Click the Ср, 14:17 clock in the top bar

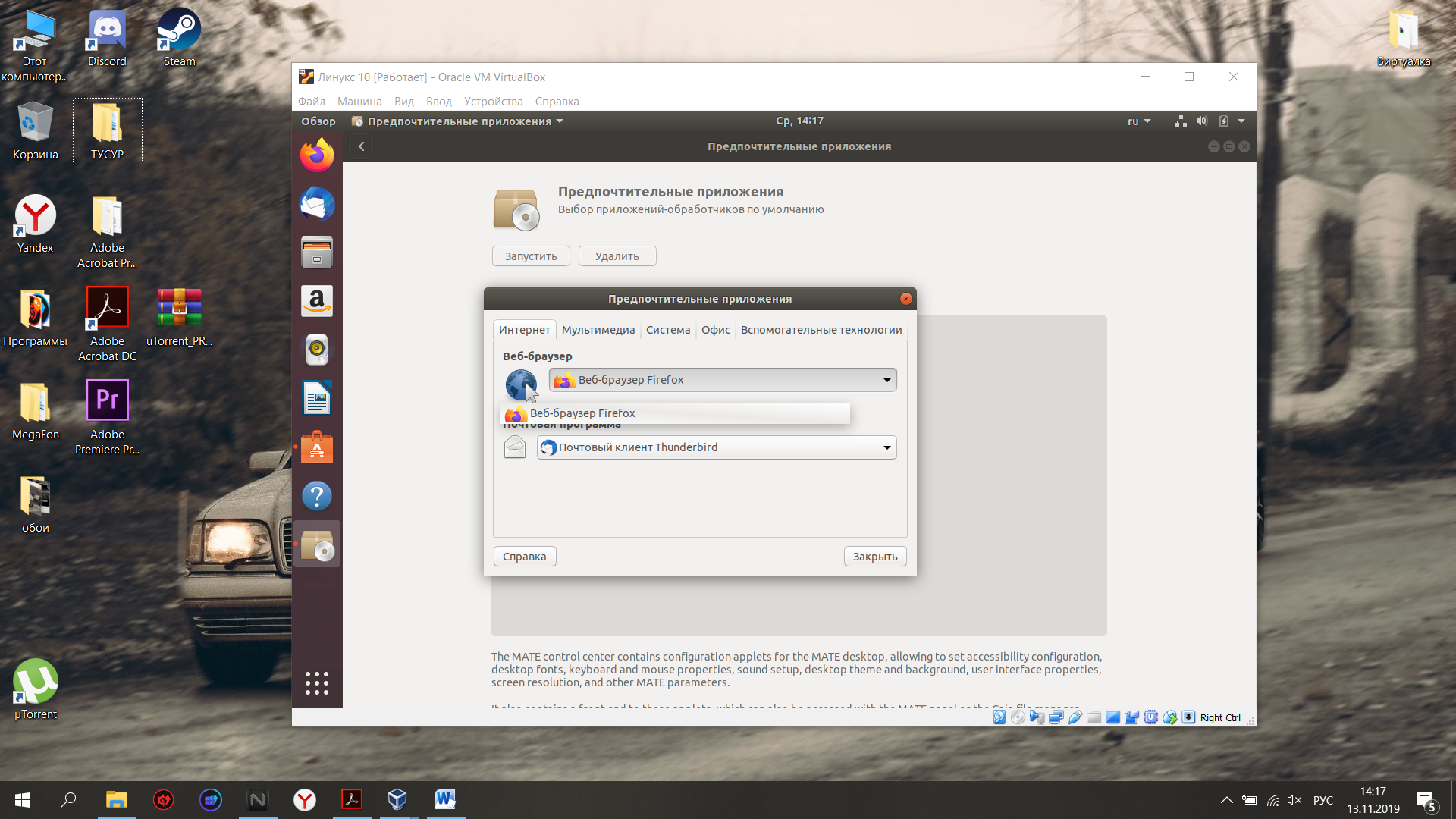coord(799,121)
